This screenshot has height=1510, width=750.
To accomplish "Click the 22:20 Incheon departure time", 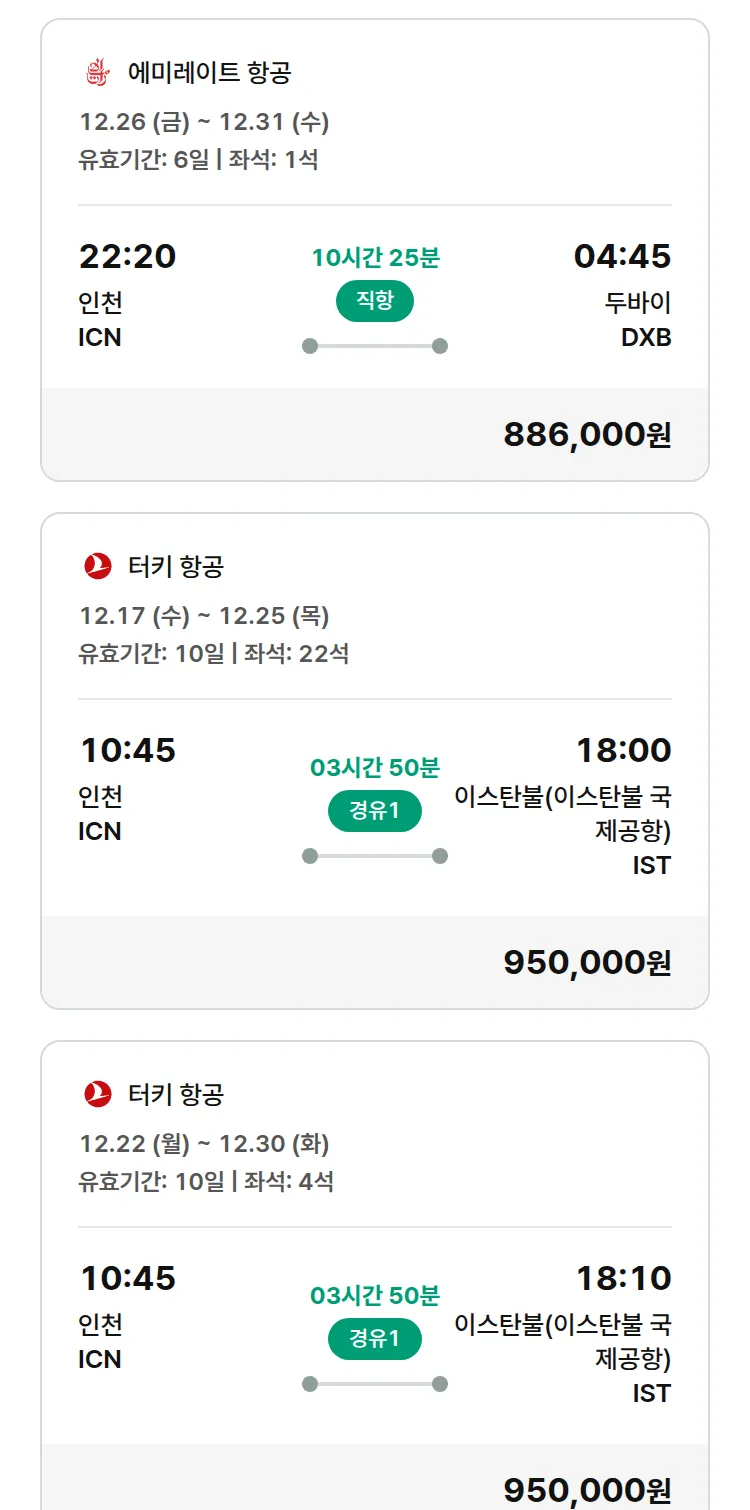I will (x=127, y=257).
